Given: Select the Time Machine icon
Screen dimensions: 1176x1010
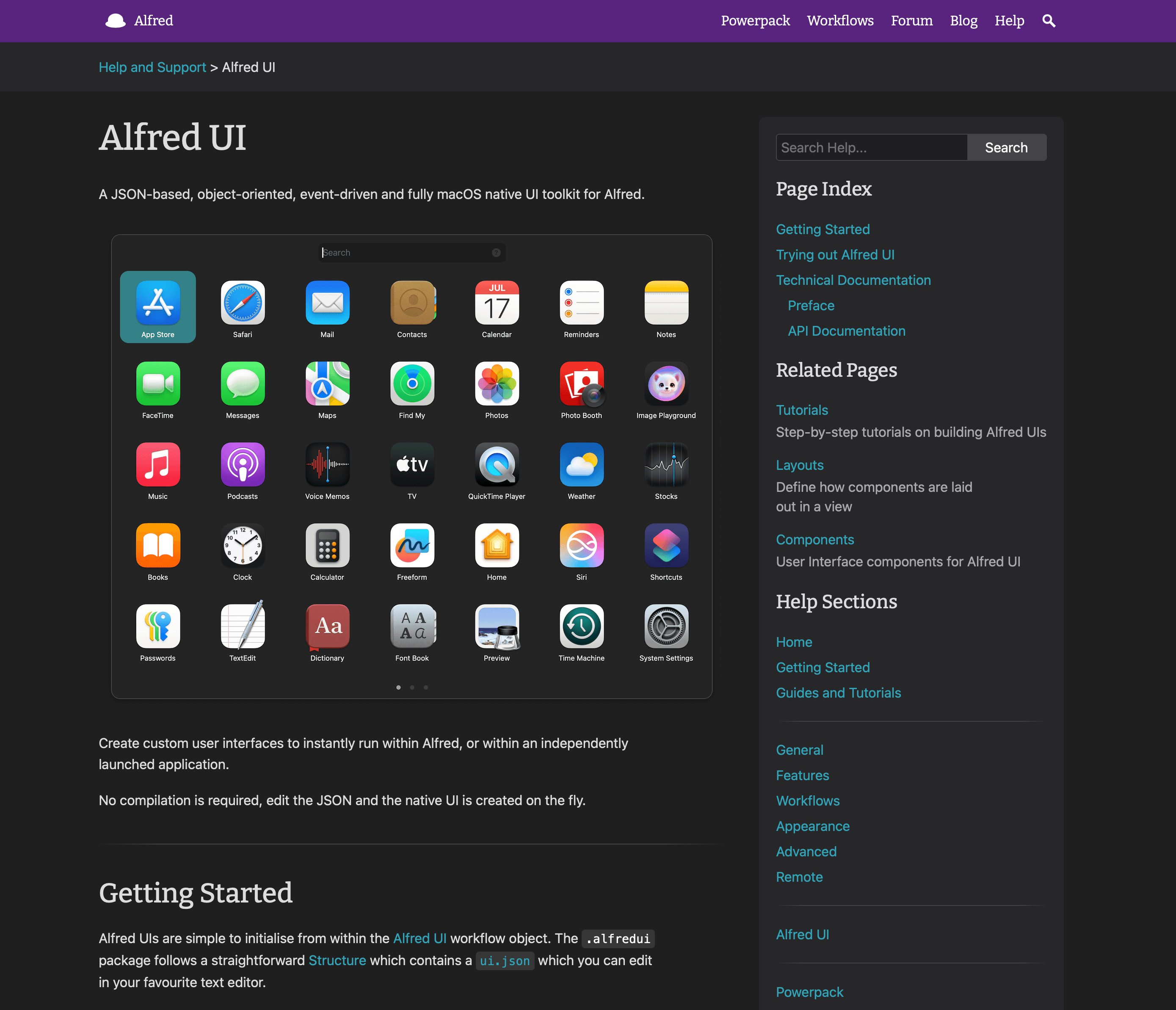Looking at the screenshot, I should click(x=581, y=626).
